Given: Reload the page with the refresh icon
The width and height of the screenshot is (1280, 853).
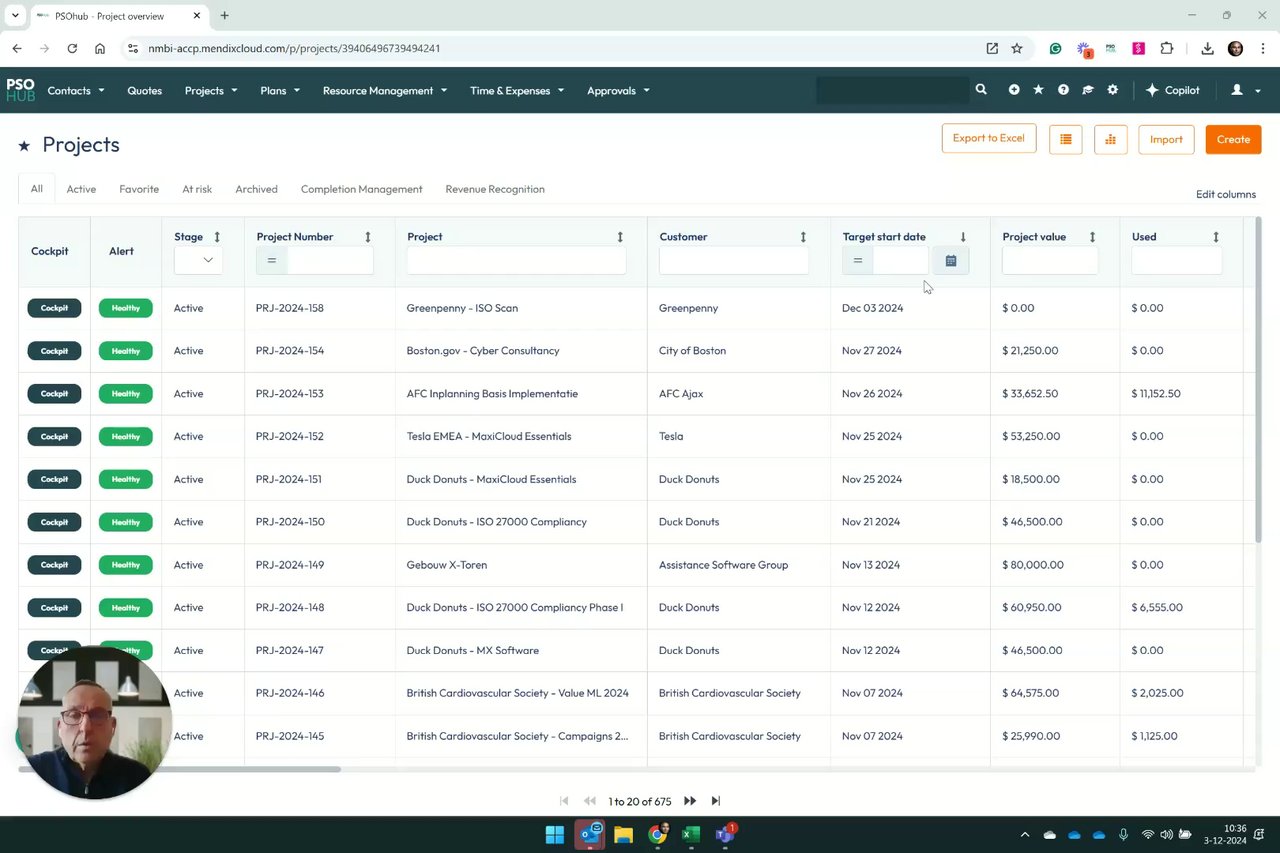Looking at the screenshot, I should point(72,48).
